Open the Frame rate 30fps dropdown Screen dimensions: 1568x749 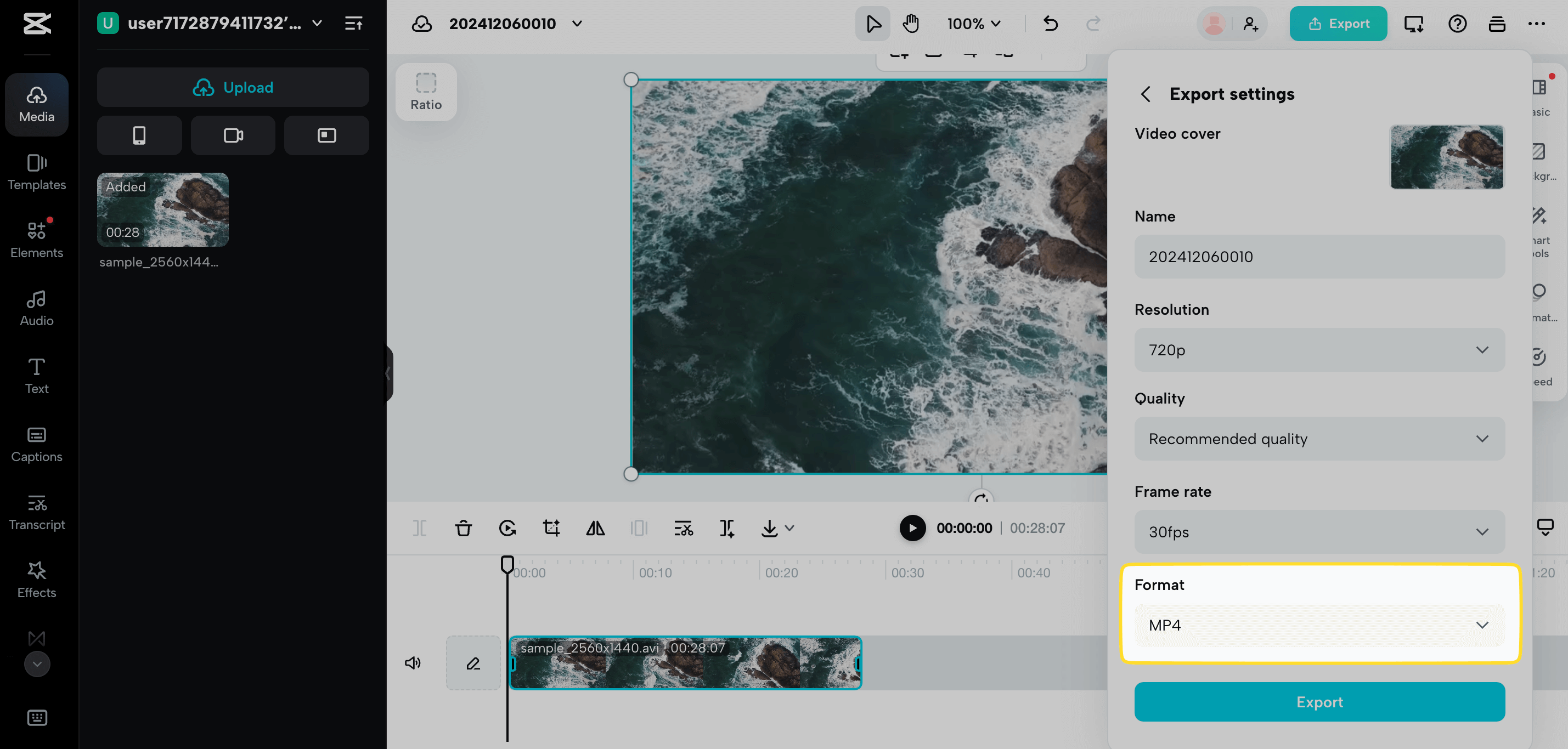(x=1319, y=532)
